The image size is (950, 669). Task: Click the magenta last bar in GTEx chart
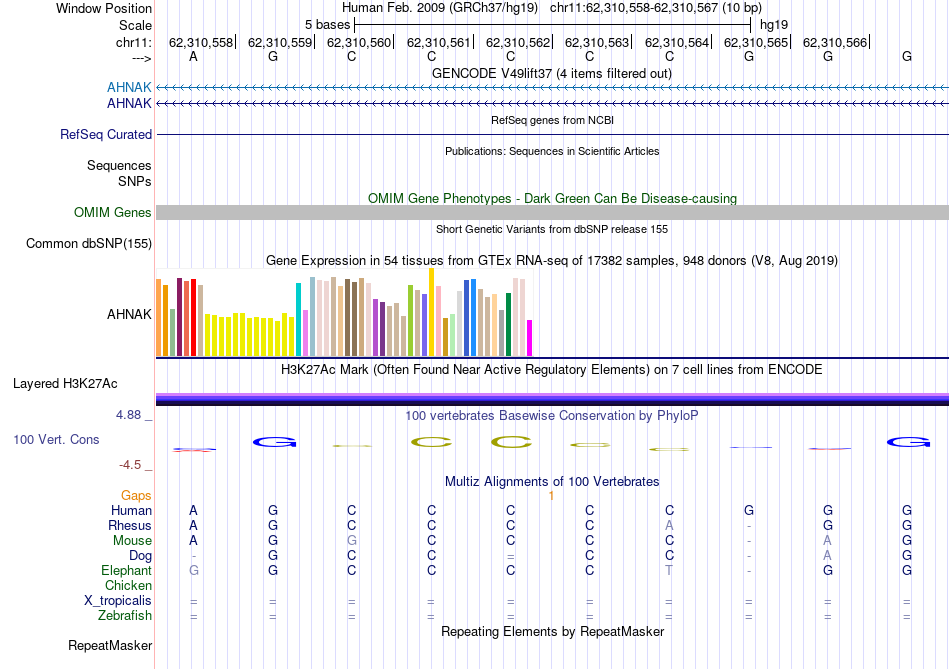click(x=530, y=338)
